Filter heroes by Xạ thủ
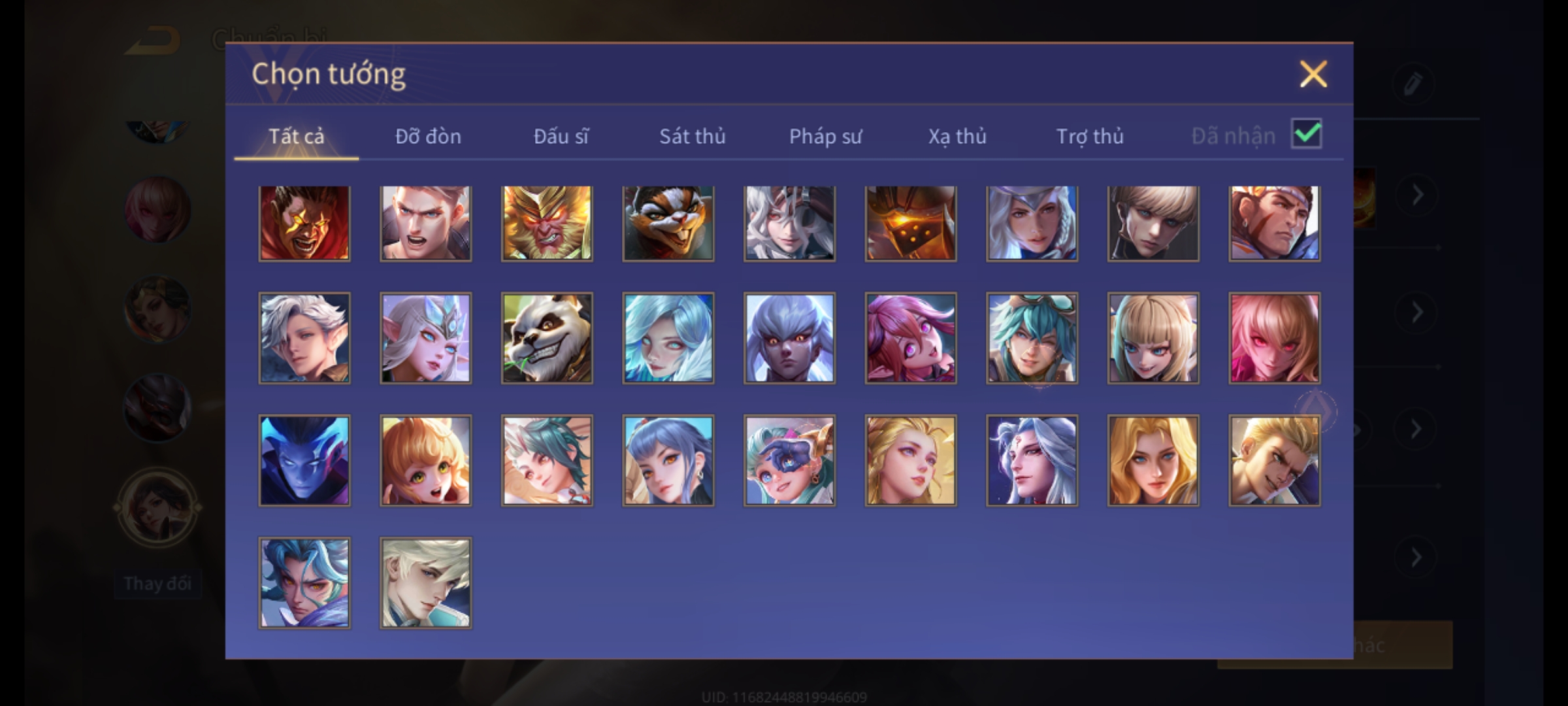1568x706 pixels. point(957,136)
